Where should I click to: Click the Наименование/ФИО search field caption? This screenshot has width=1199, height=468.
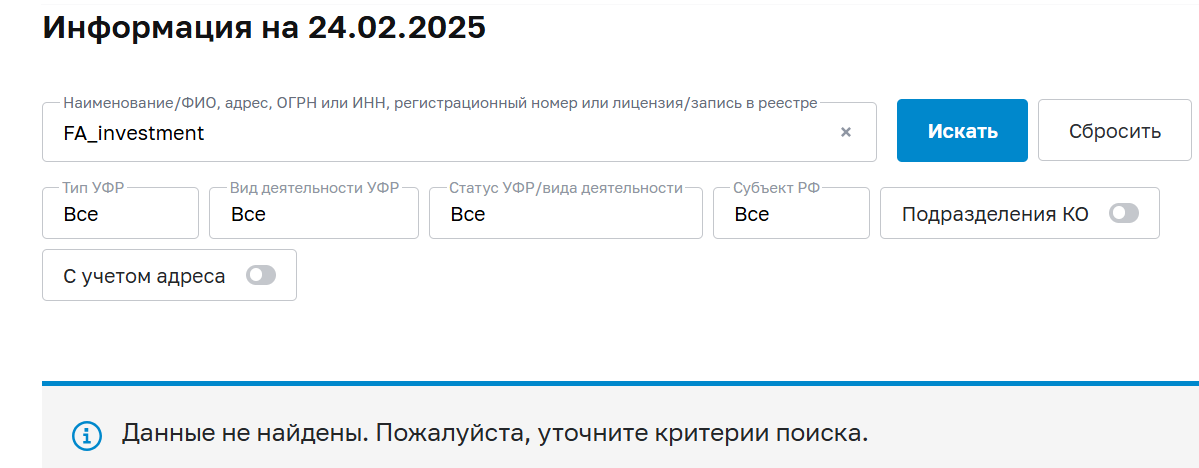[x=440, y=103]
